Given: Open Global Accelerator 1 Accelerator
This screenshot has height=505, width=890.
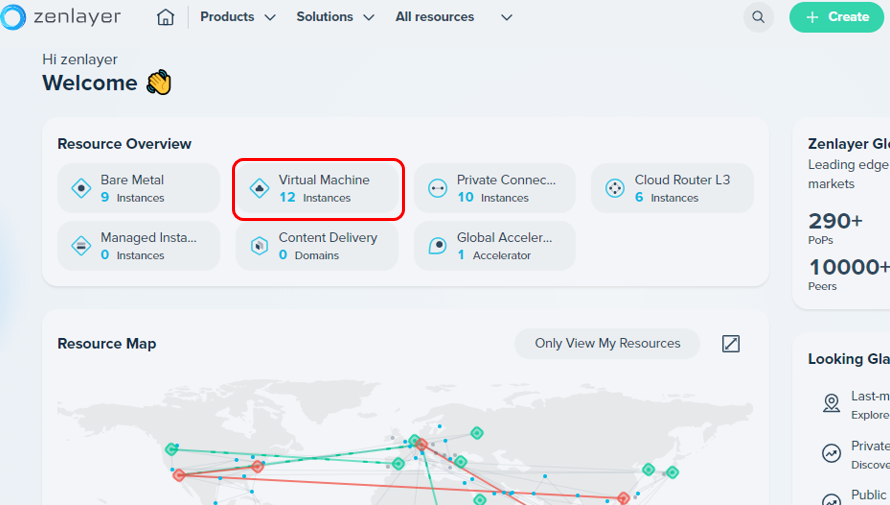Looking at the screenshot, I should coord(494,246).
